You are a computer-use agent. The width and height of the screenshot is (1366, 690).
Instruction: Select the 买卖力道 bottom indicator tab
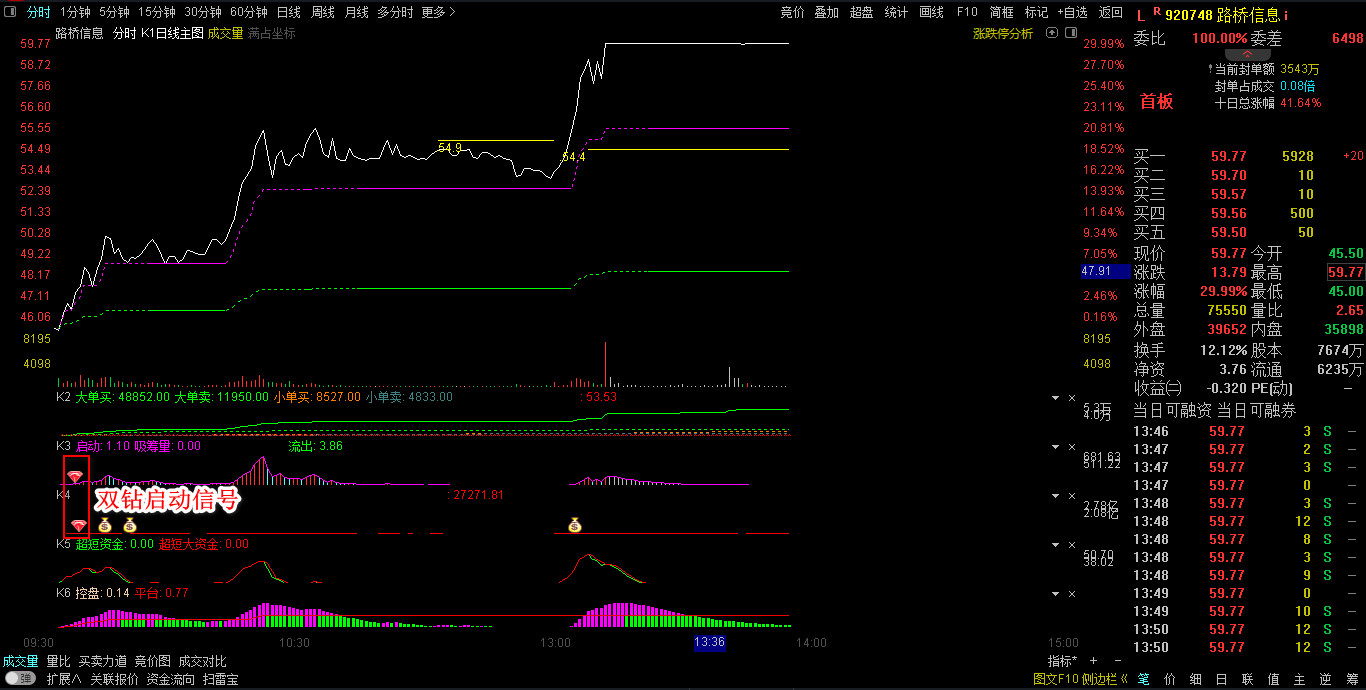[x=103, y=661]
